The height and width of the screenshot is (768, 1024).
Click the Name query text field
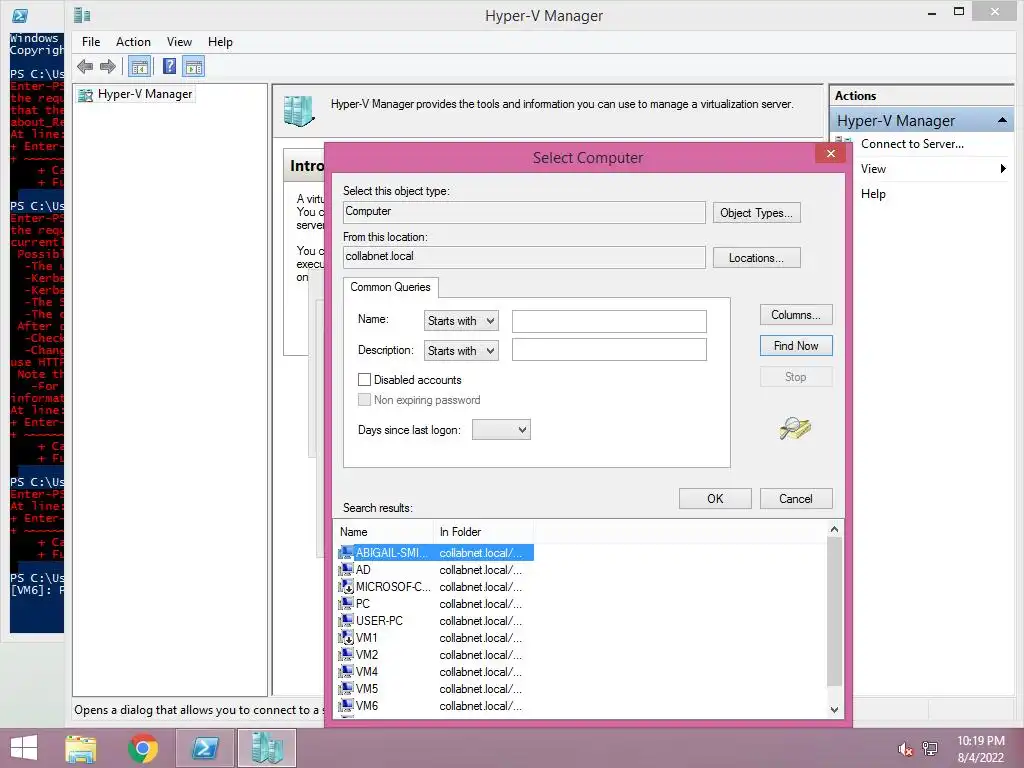tap(609, 321)
